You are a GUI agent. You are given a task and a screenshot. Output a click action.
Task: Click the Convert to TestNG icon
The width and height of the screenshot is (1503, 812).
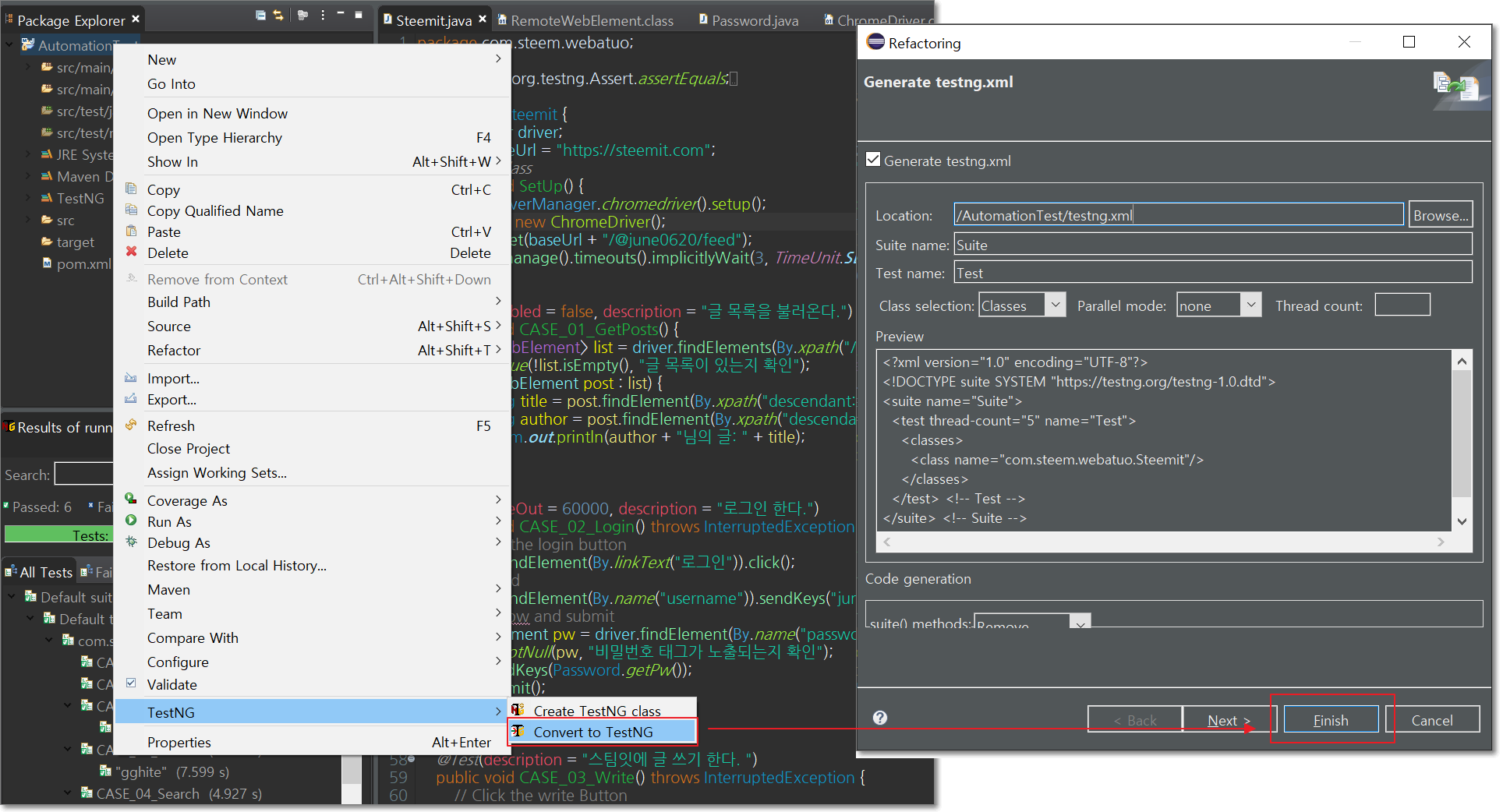tap(518, 731)
